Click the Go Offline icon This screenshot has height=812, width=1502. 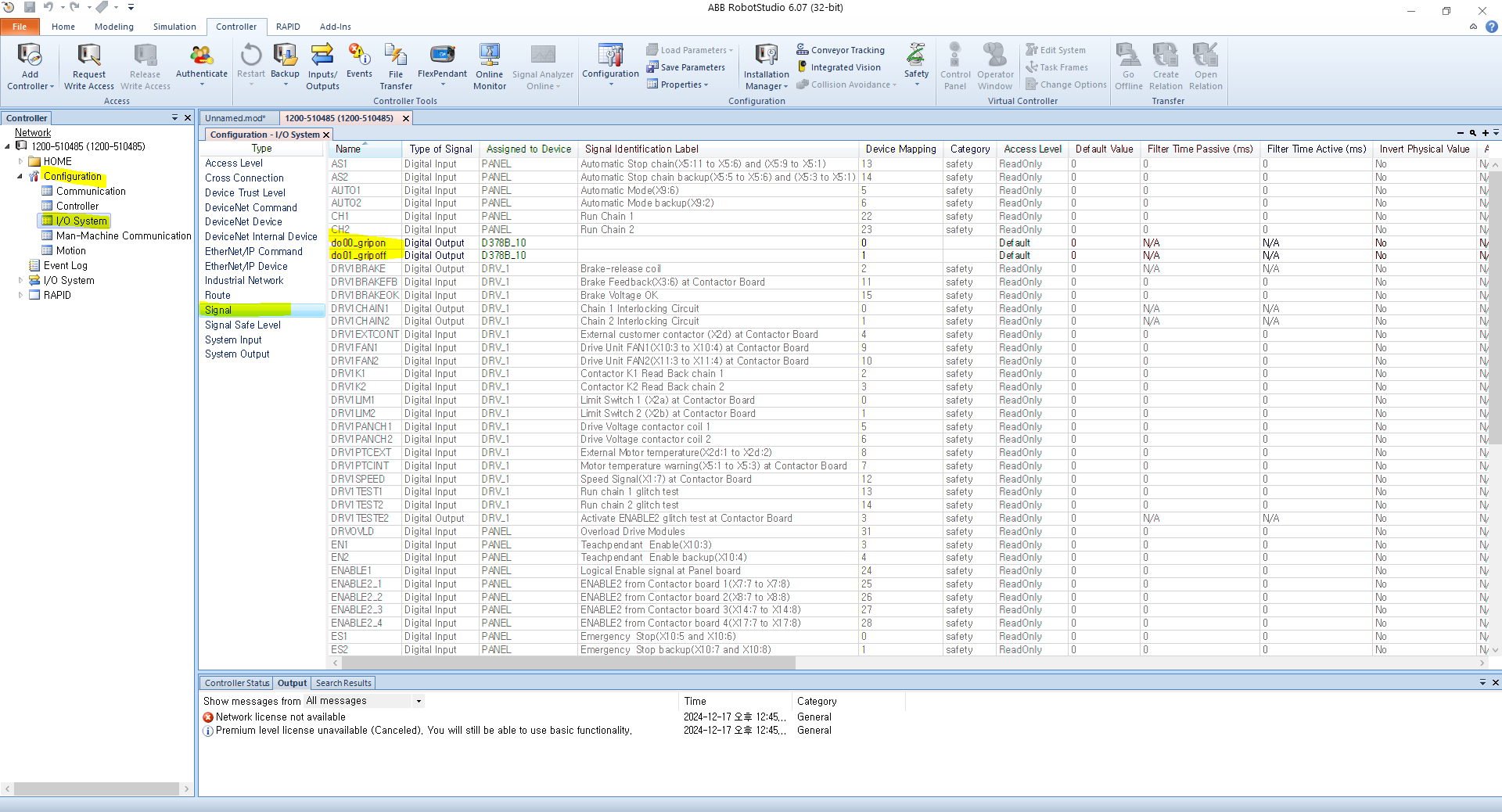click(x=1128, y=55)
